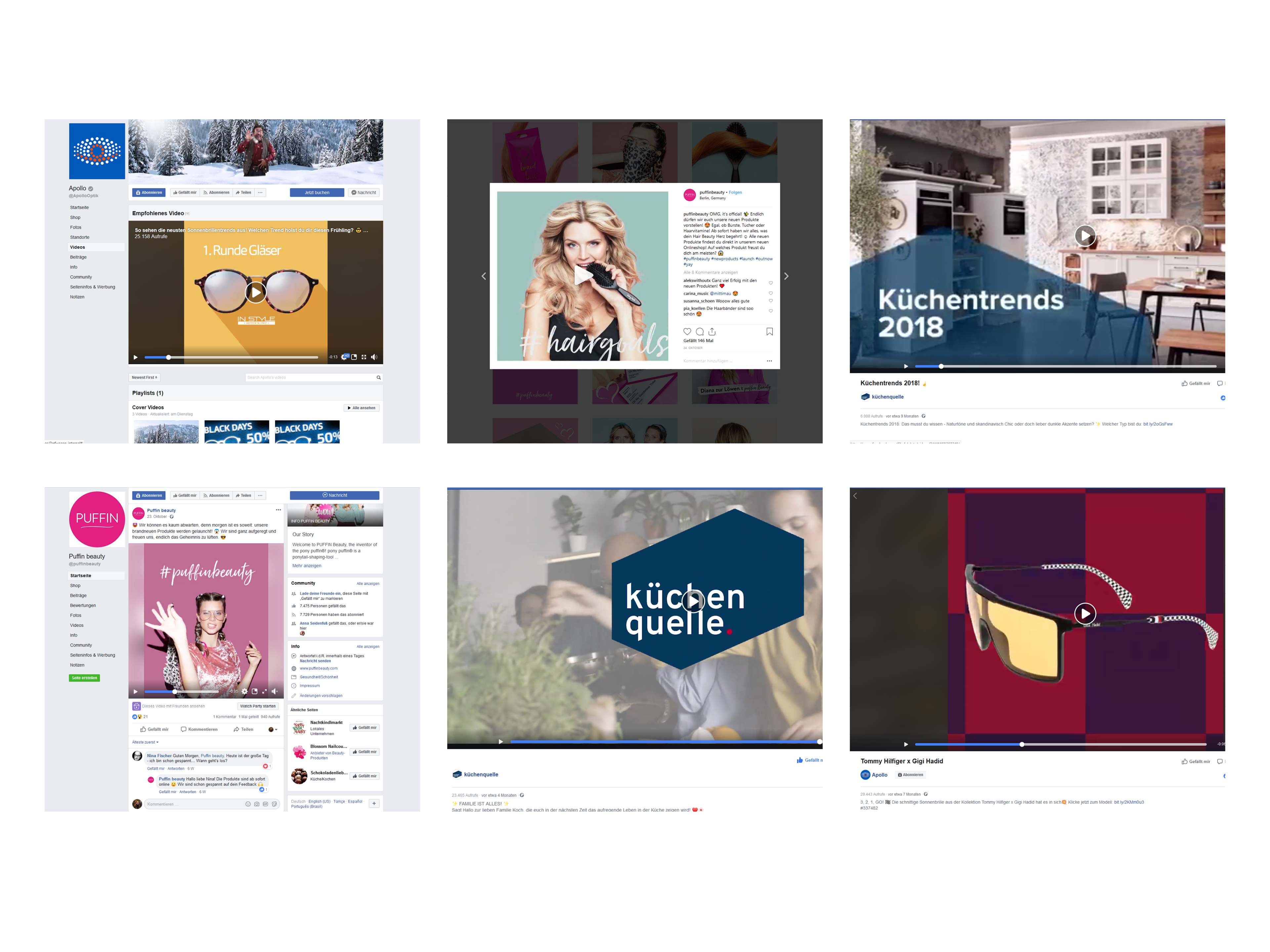This screenshot has height=952, width=1270.
Task: Open the three-dots options in Instagram comment box
Action: click(x=769, y=361)
